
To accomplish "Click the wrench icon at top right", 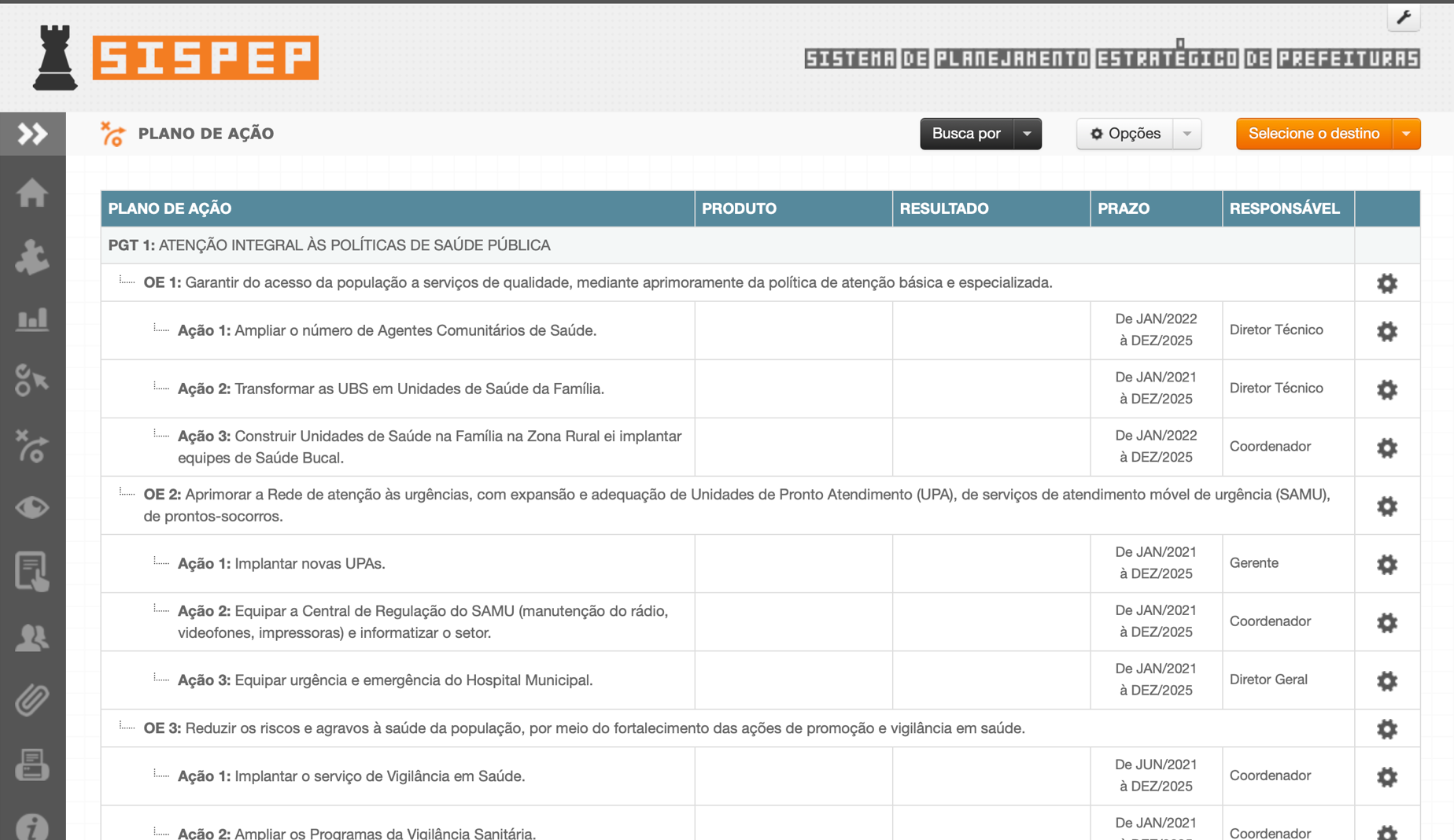I will (x=1403, y=17).
